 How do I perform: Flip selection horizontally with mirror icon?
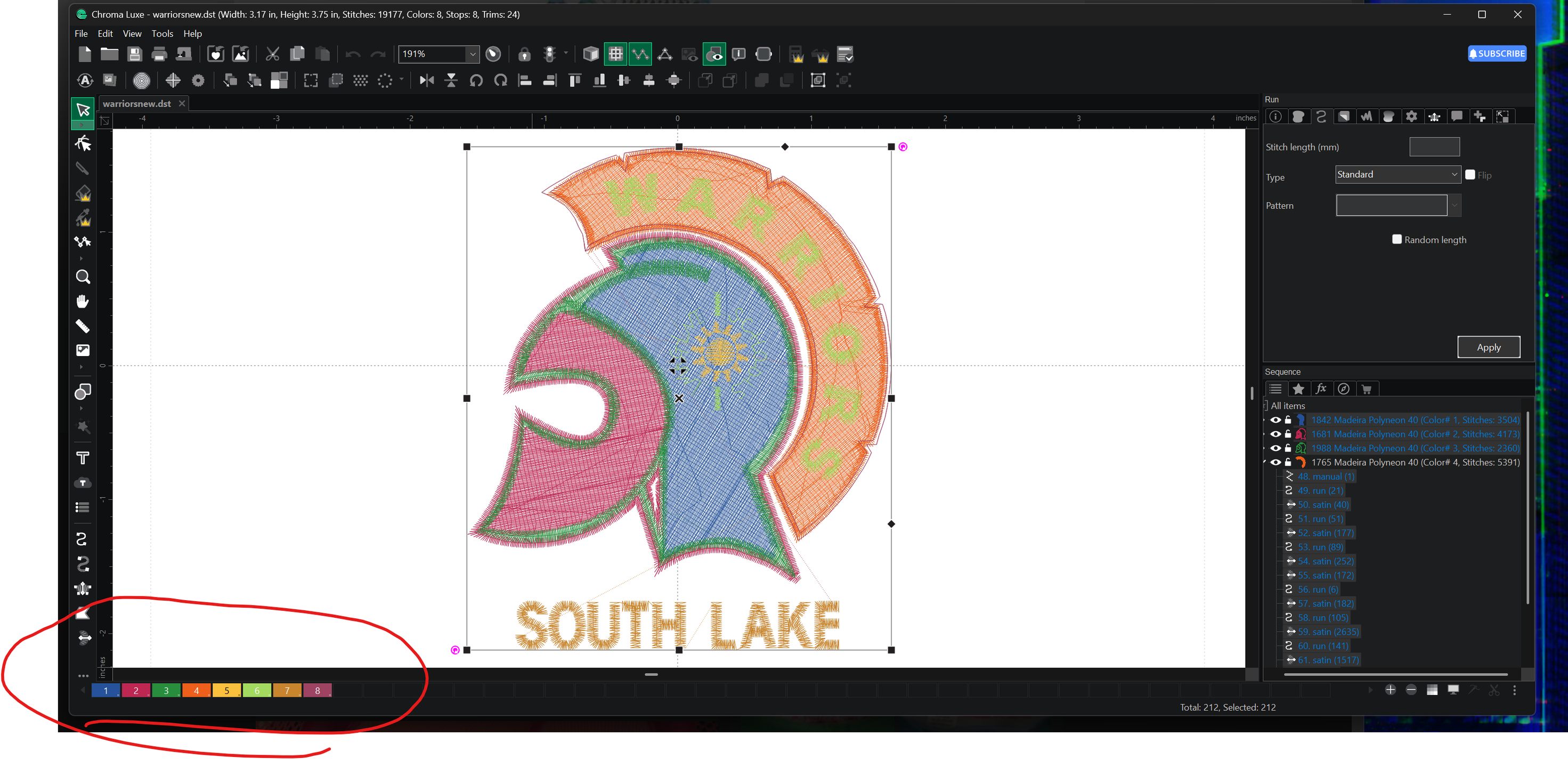tap(427, 80)
